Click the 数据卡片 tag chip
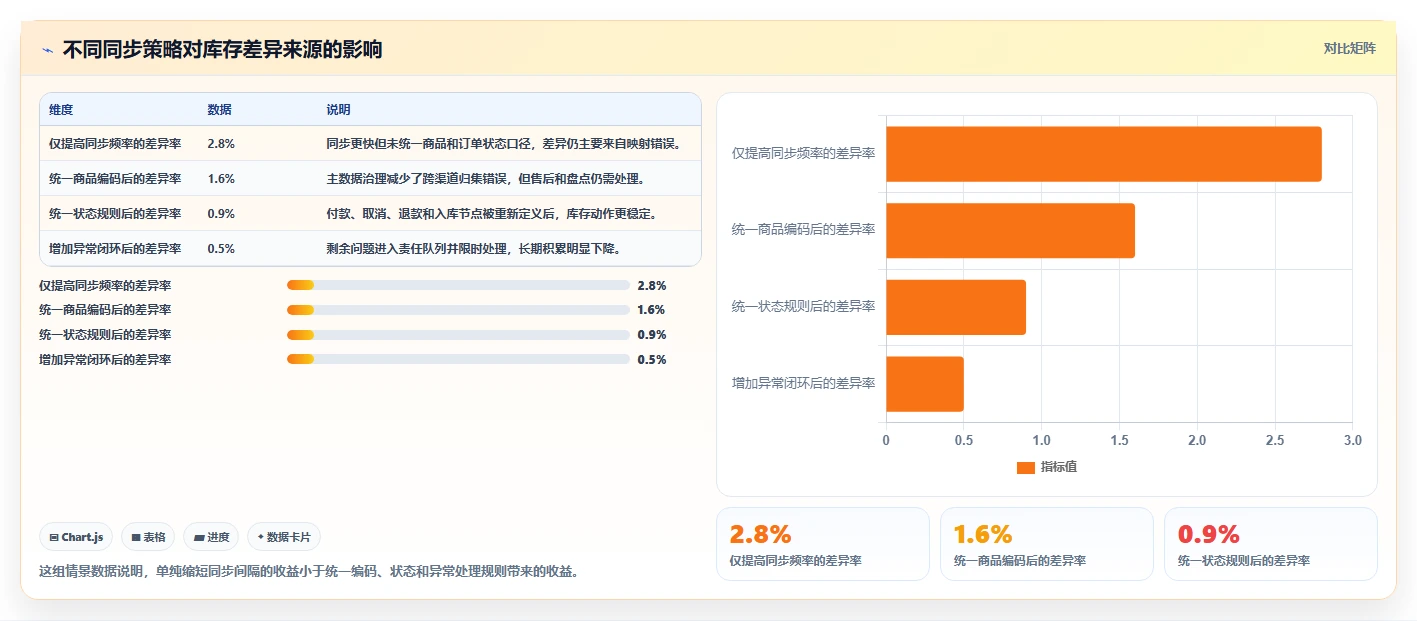Image resolution: width=1417 pixels, height=621 pixels. tap(284, 537)
